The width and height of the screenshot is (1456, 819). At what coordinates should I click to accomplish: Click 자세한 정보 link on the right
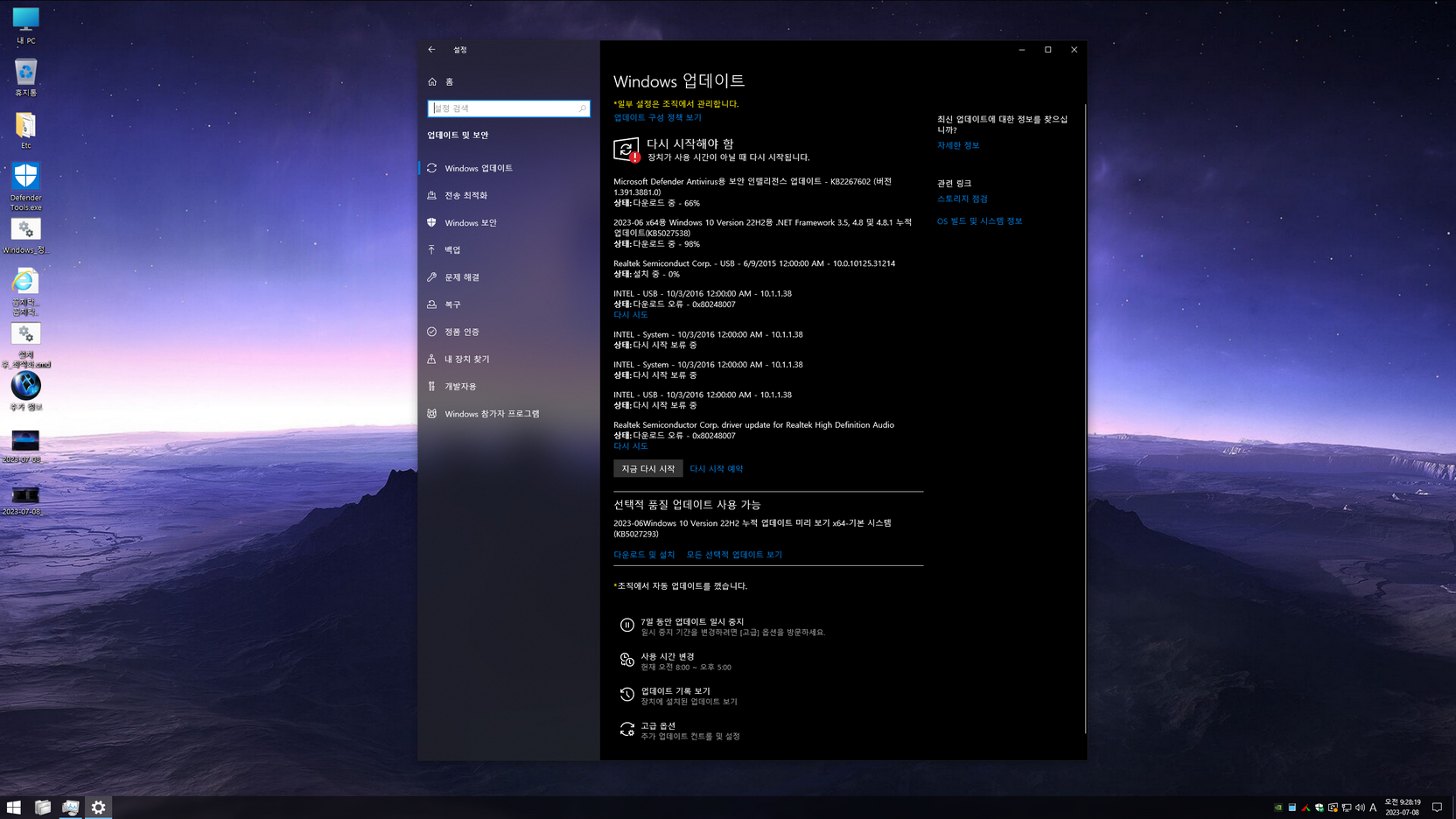point(958,145)
